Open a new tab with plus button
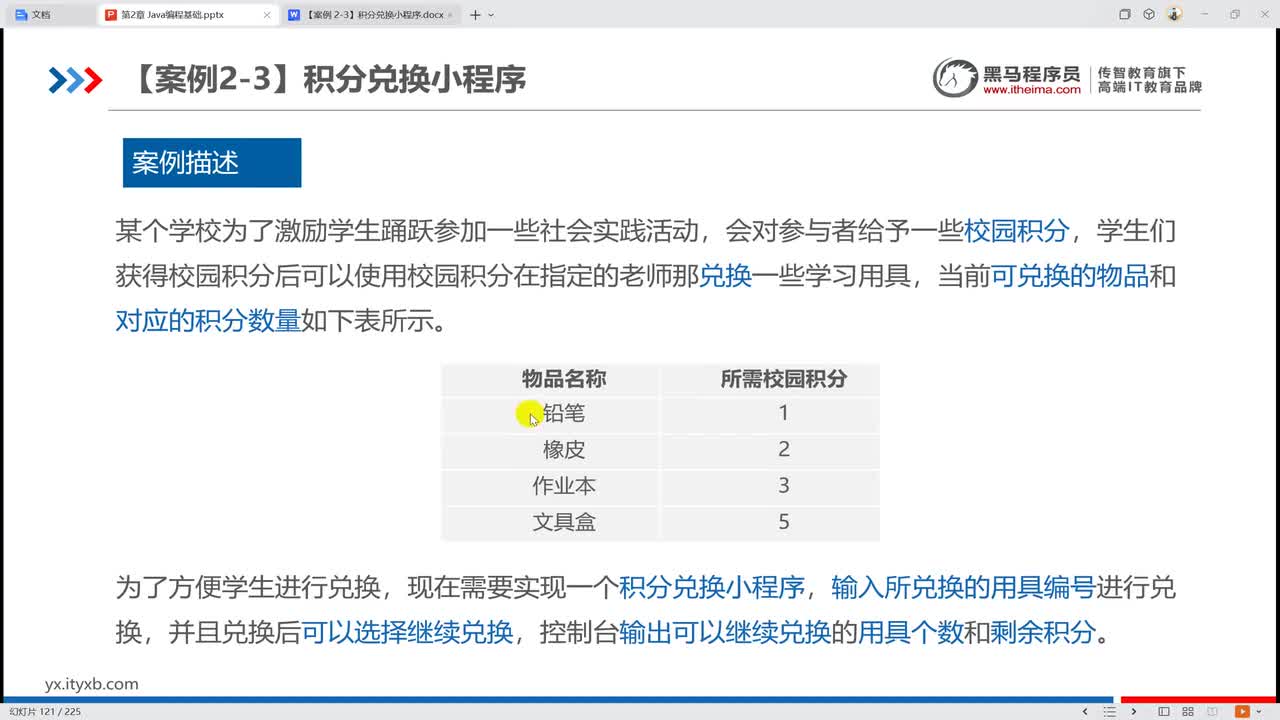Image resolution: width=1280 pixels, height=720 pixels. click(x=475, y=15)
